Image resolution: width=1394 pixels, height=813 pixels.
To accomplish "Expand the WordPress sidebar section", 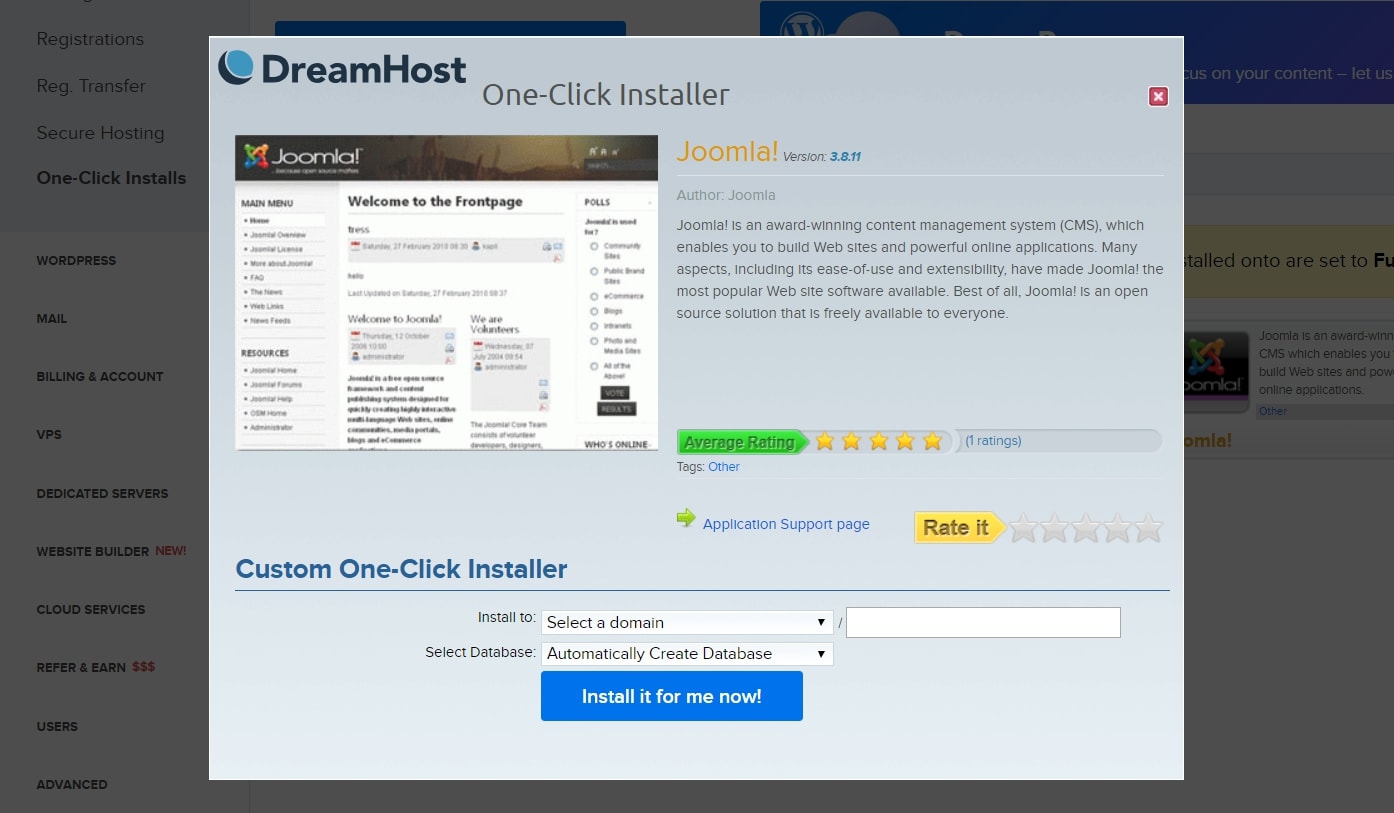I will click(76, 261).
